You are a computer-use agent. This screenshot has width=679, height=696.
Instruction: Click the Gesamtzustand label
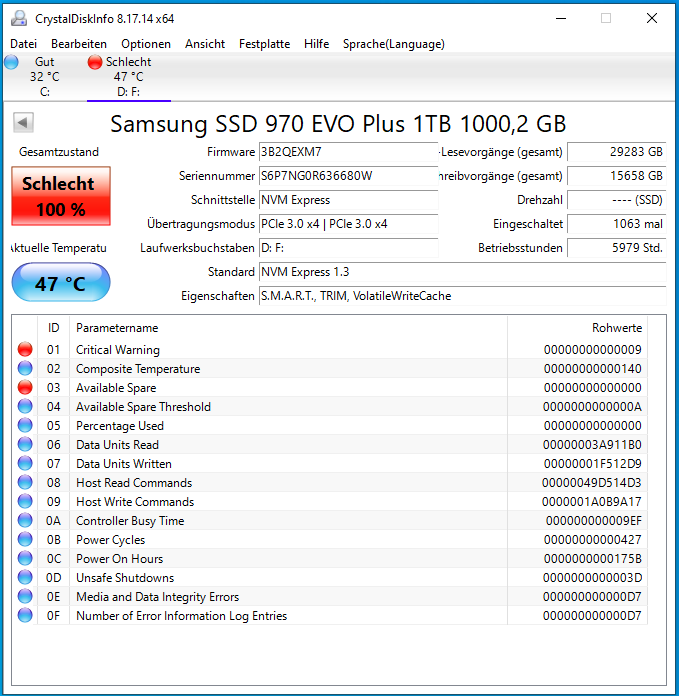point(59,152)
